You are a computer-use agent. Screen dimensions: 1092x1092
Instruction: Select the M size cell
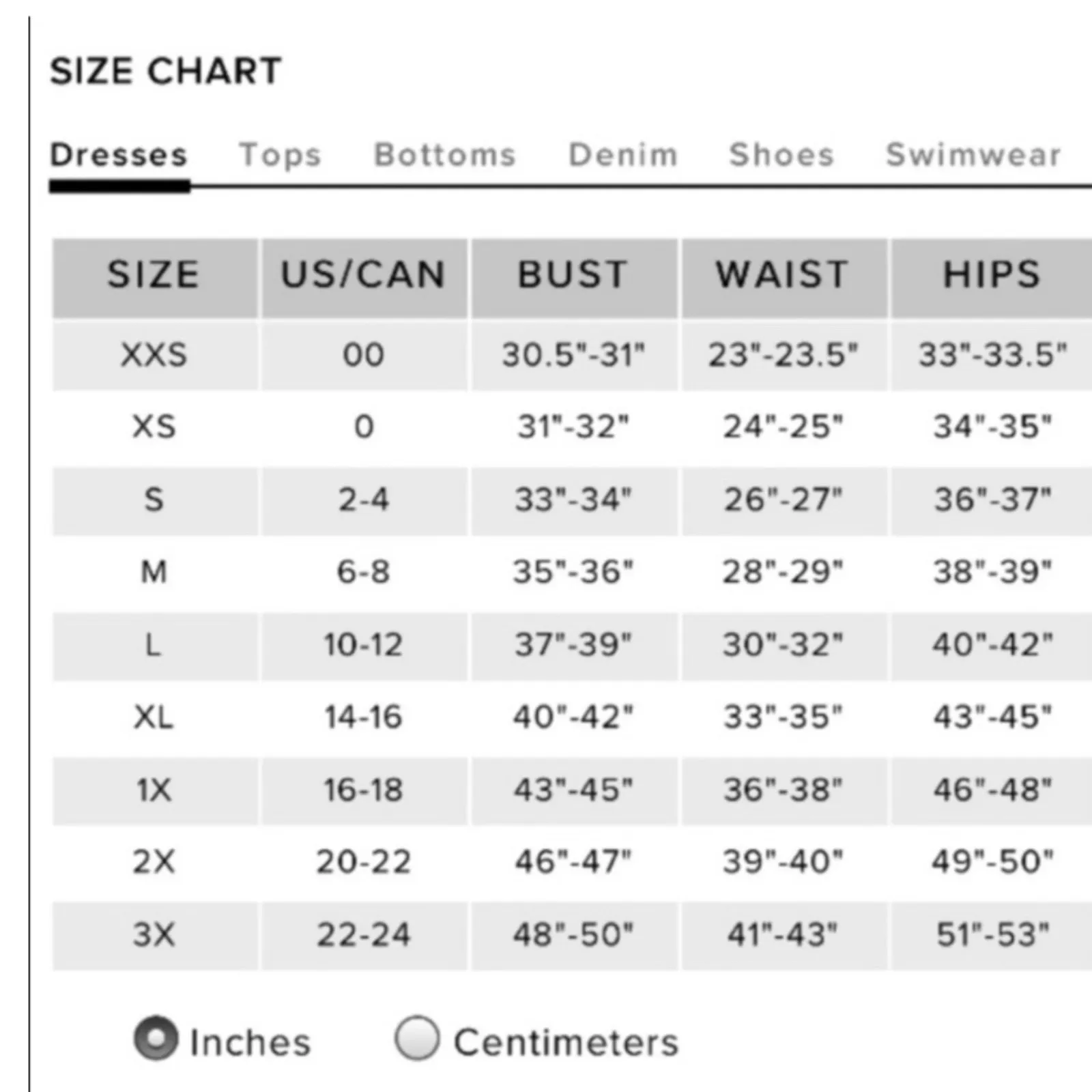(x=154, y=572)
